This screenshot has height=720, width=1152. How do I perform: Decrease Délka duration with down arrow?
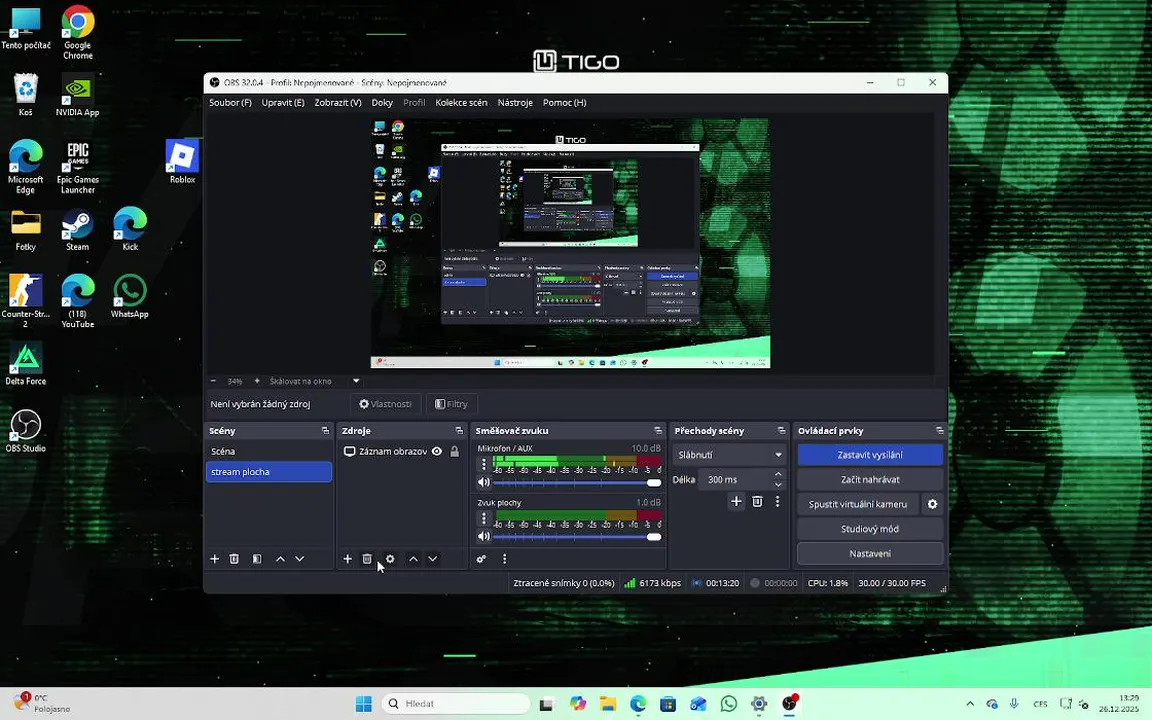coord(778,485)
